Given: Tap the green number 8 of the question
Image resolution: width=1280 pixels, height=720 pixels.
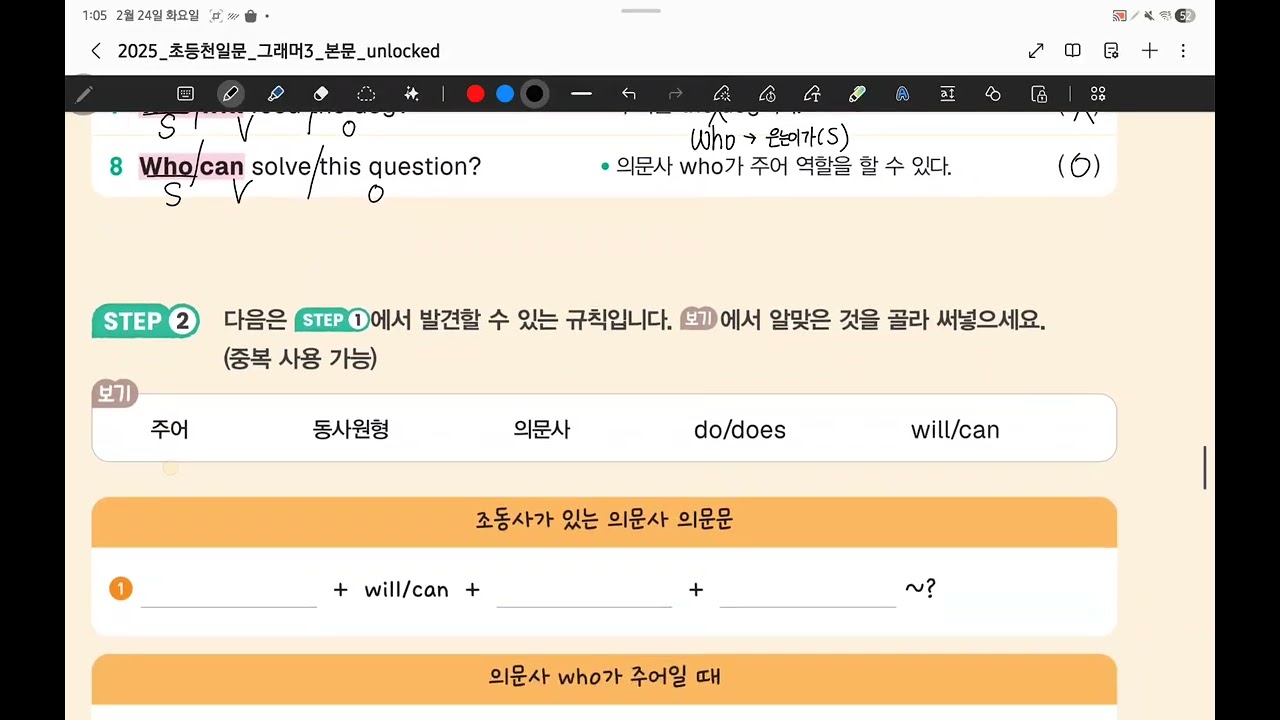Looking at the screenshot, I should coord(116,167).
